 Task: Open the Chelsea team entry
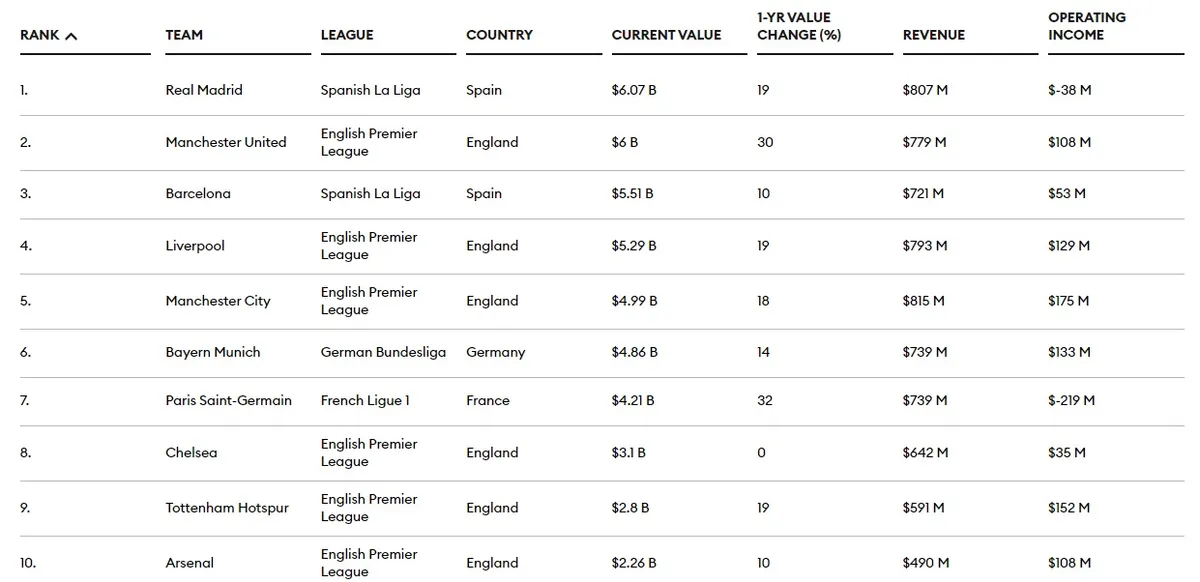191,453
